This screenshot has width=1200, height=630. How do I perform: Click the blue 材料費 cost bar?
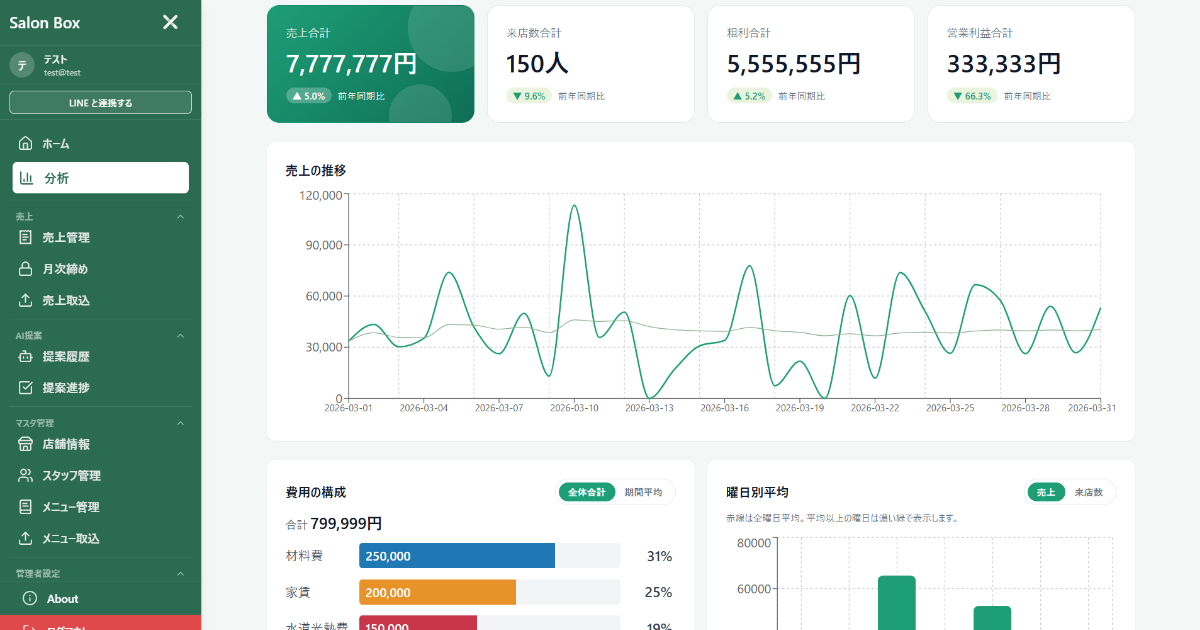point(457,556)
